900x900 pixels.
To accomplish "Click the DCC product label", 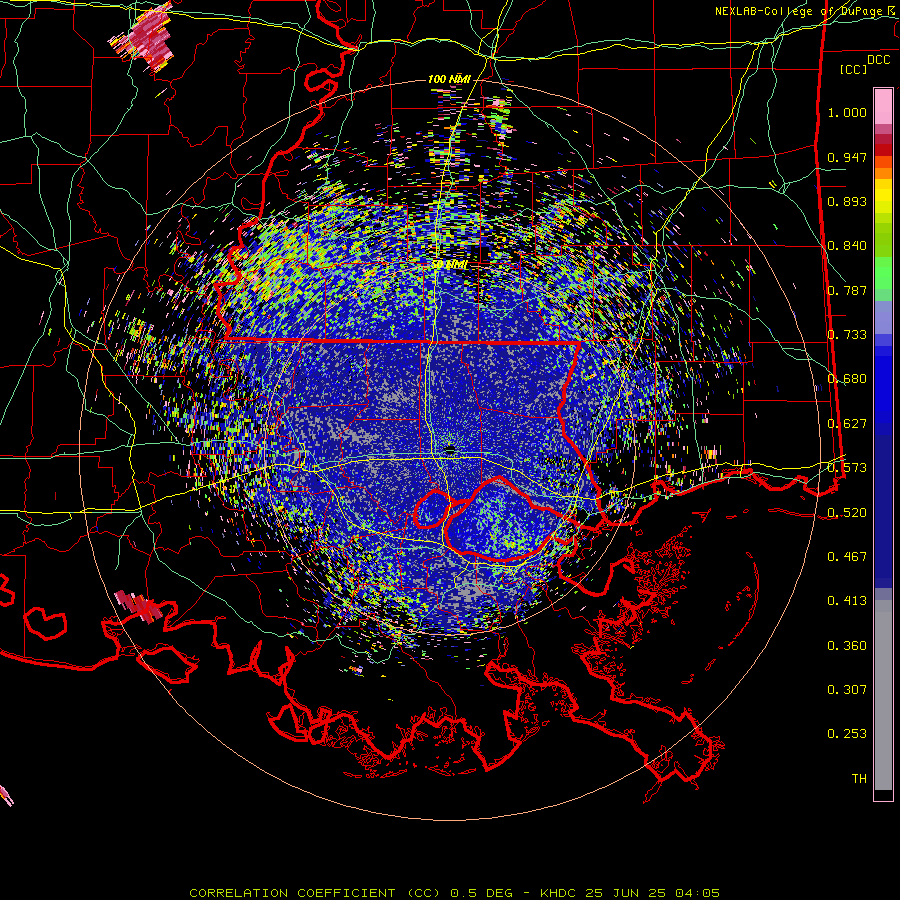I will [x=878, y=59].
